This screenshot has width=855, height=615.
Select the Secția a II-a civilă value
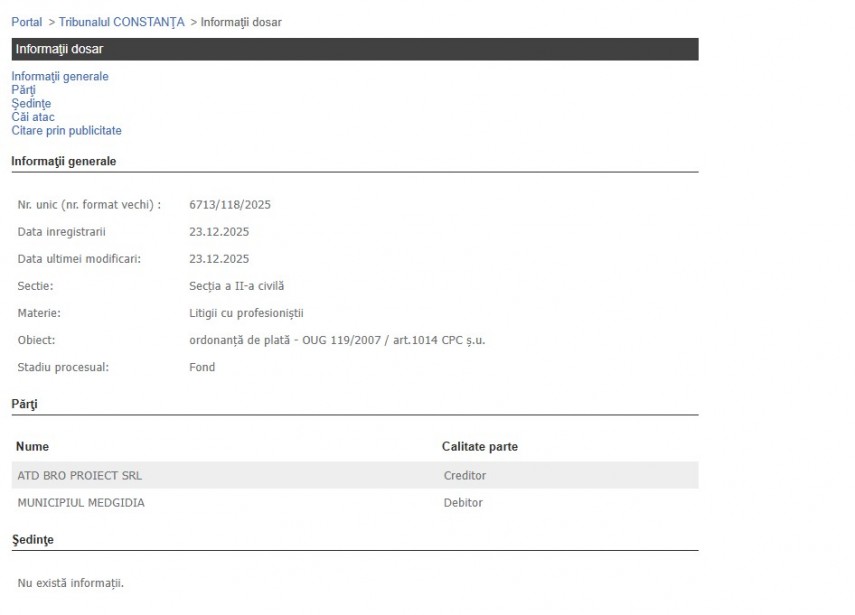click(237, 286)
